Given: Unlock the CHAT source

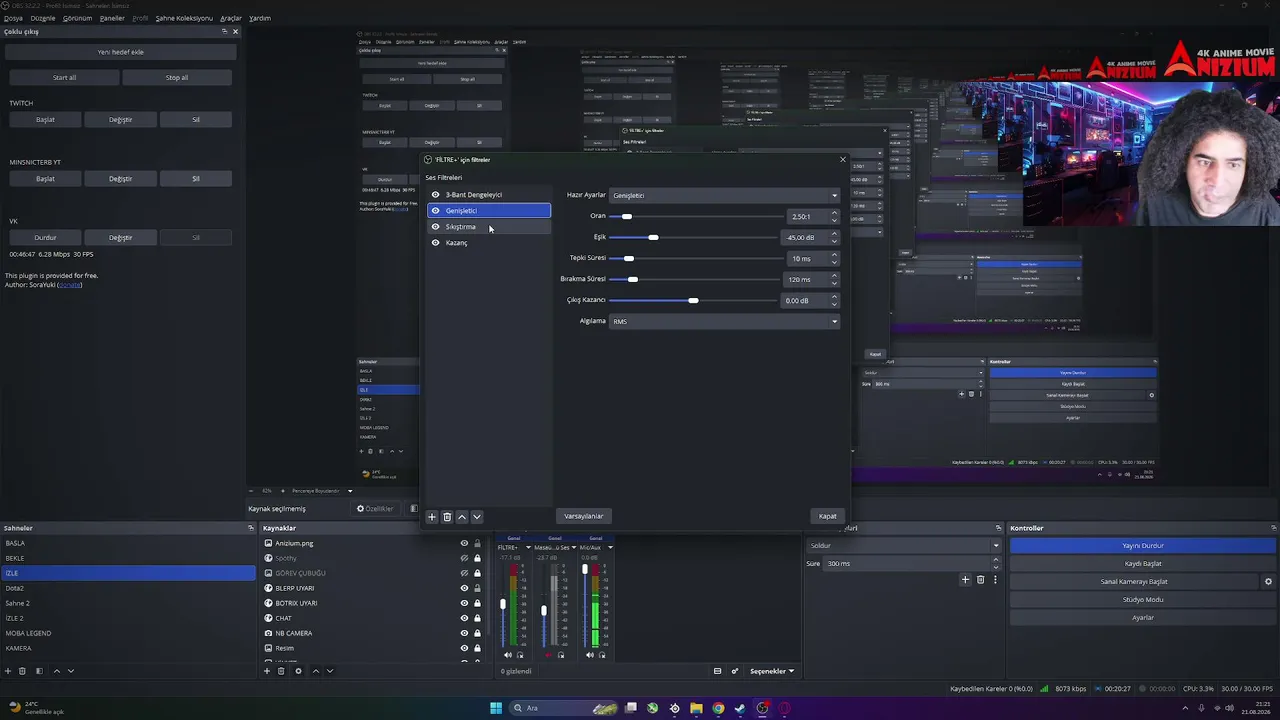Looking at the screenshot, I should [x=477, y=618].
